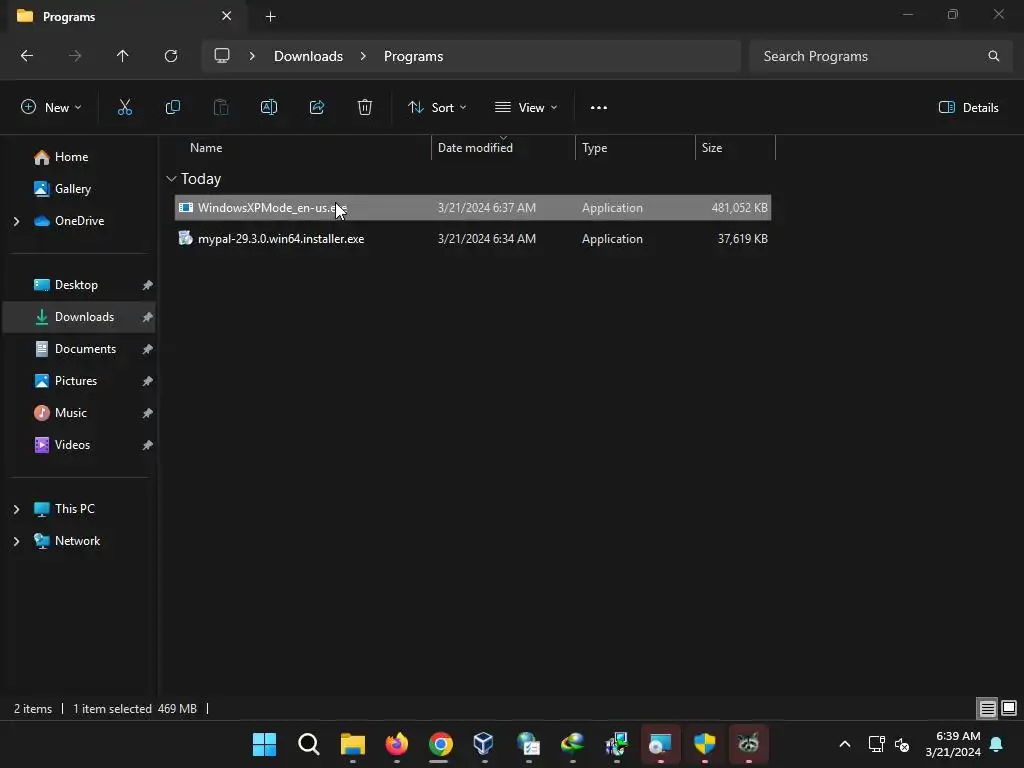Expand chevron before Downloads in address bar
Viewport: 1024px width, 768px height.
(x=252, y=56)
